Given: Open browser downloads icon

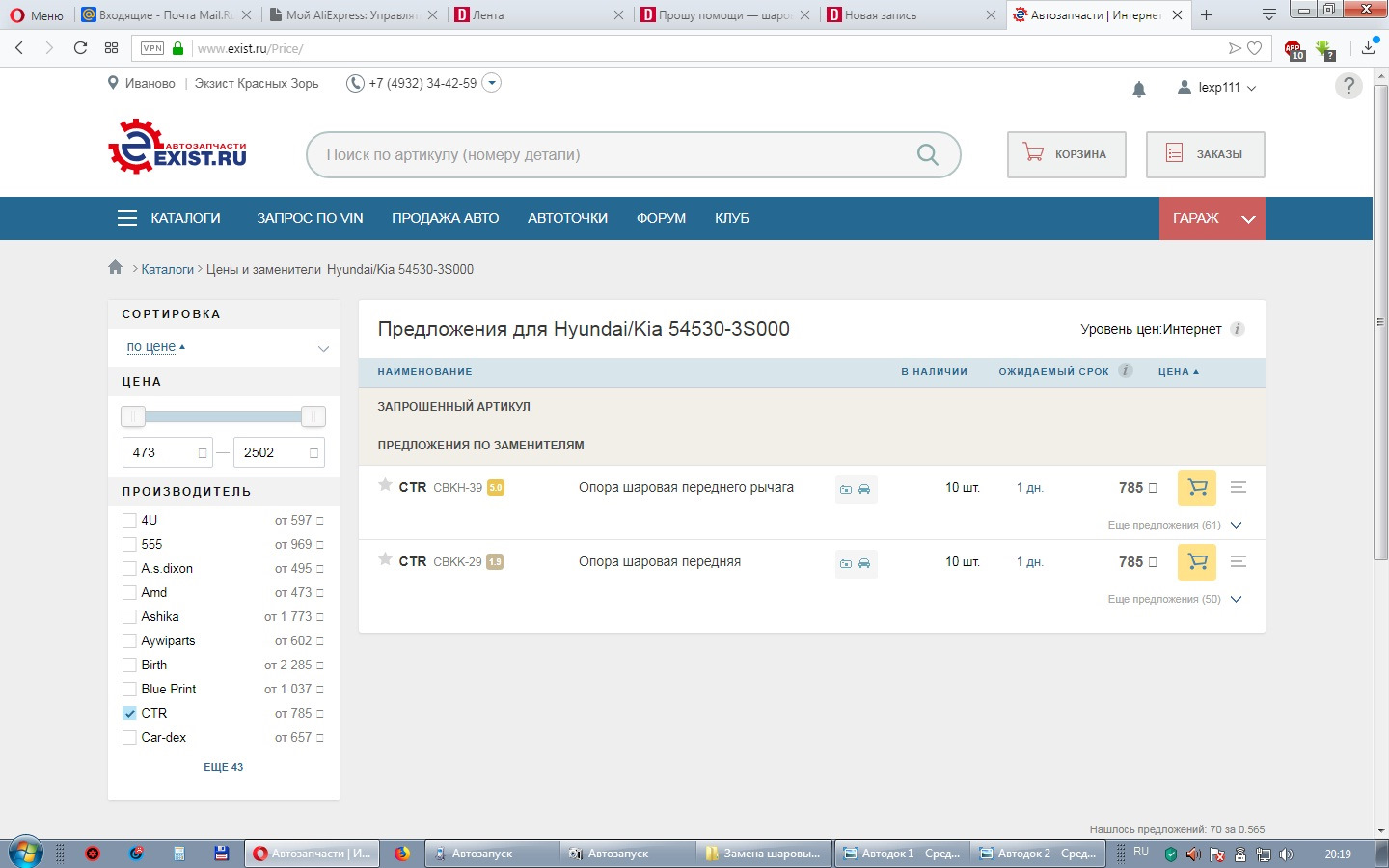Looking at the screenshot, I should point(1369,47).
